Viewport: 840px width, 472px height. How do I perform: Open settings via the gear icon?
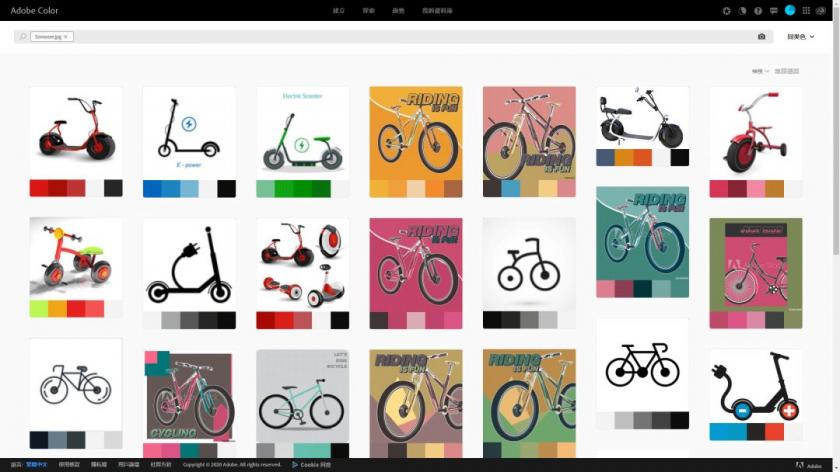[727, 11]
